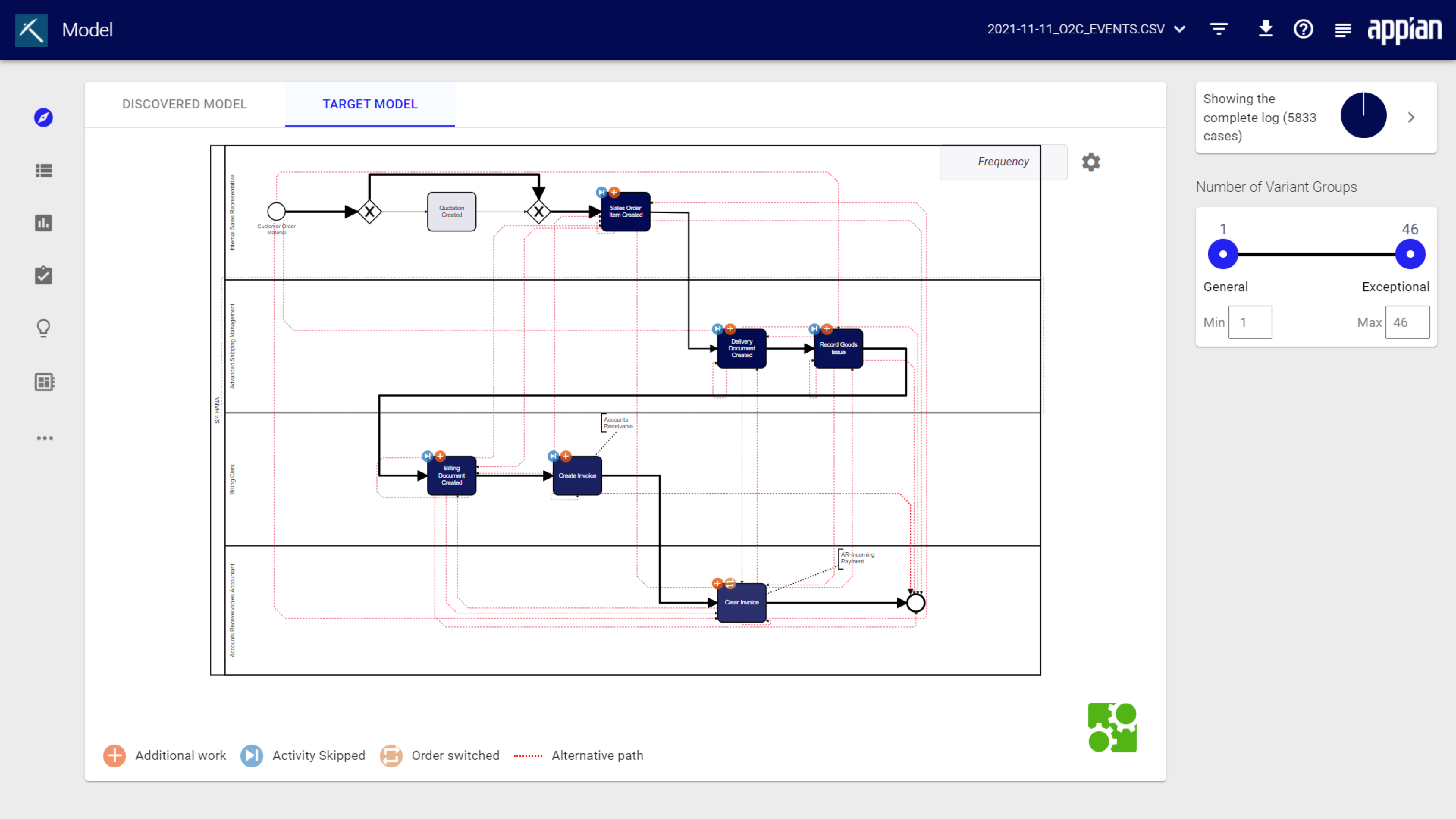This screenshot has height=819, width=1456.
Task: Switch to Discovered Model tab
Action: pyautogui.click(x=184, y=104)
